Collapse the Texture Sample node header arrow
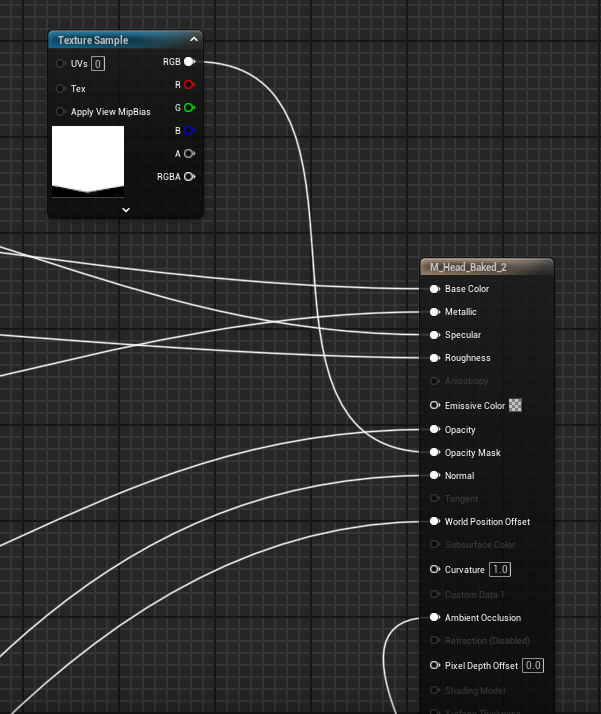601x714 pixels. point(194,40)
